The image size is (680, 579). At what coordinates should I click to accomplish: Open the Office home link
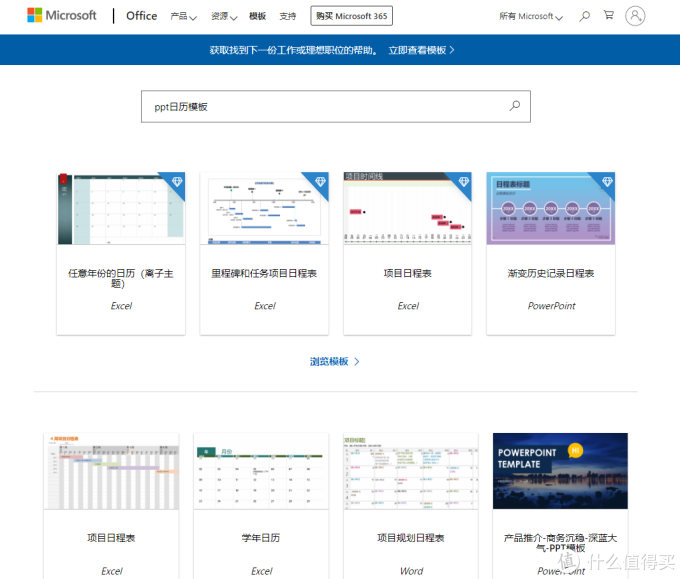click(141, 16)
